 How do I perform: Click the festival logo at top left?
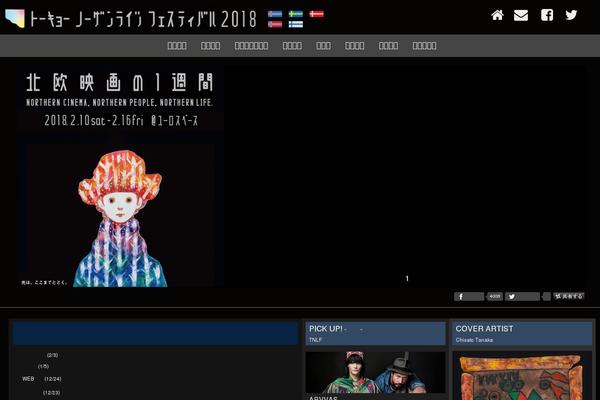tap(15, 18)
